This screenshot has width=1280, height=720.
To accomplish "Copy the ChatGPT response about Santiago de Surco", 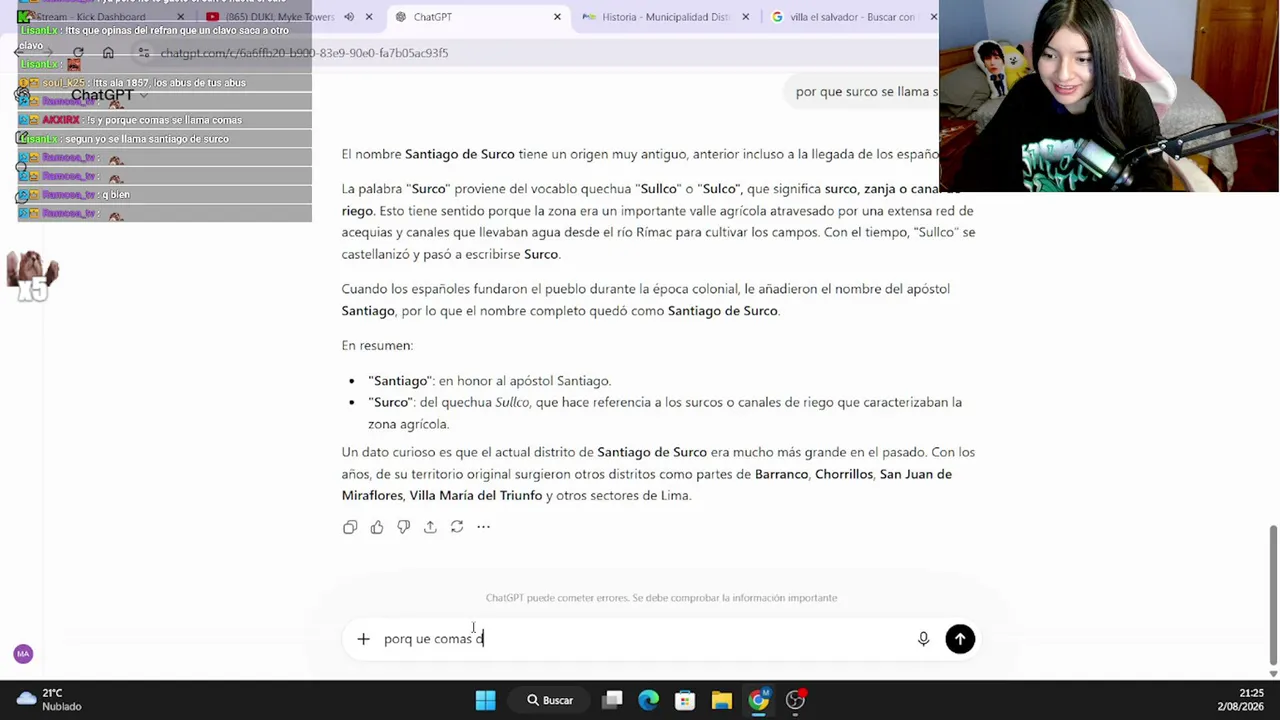I will click(350, 527).
